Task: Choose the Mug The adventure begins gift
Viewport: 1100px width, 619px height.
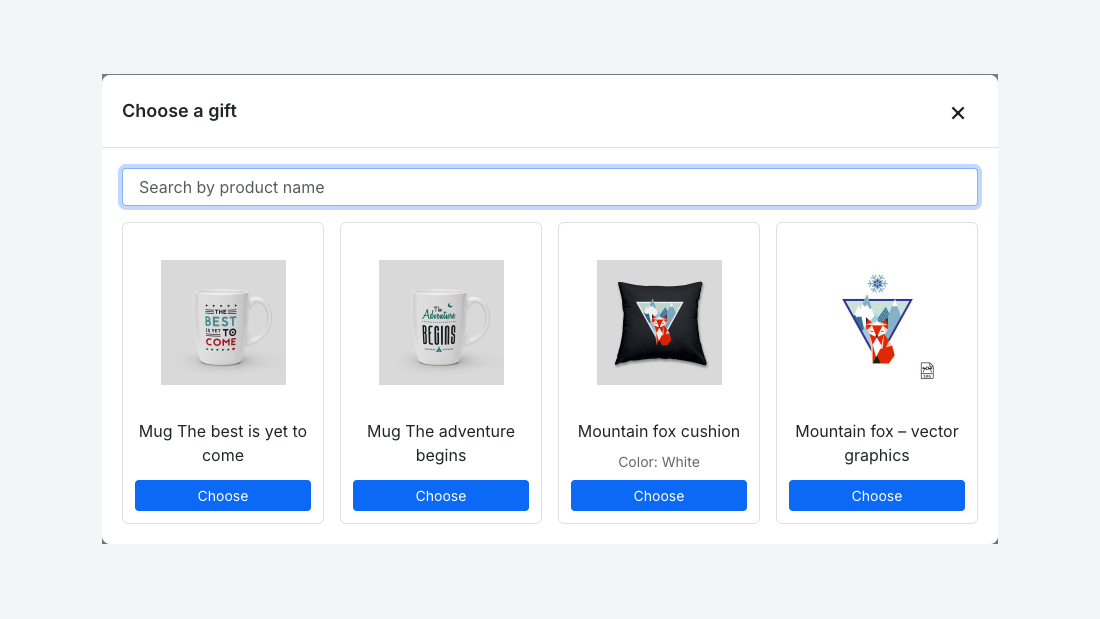Action: (441, 495)
